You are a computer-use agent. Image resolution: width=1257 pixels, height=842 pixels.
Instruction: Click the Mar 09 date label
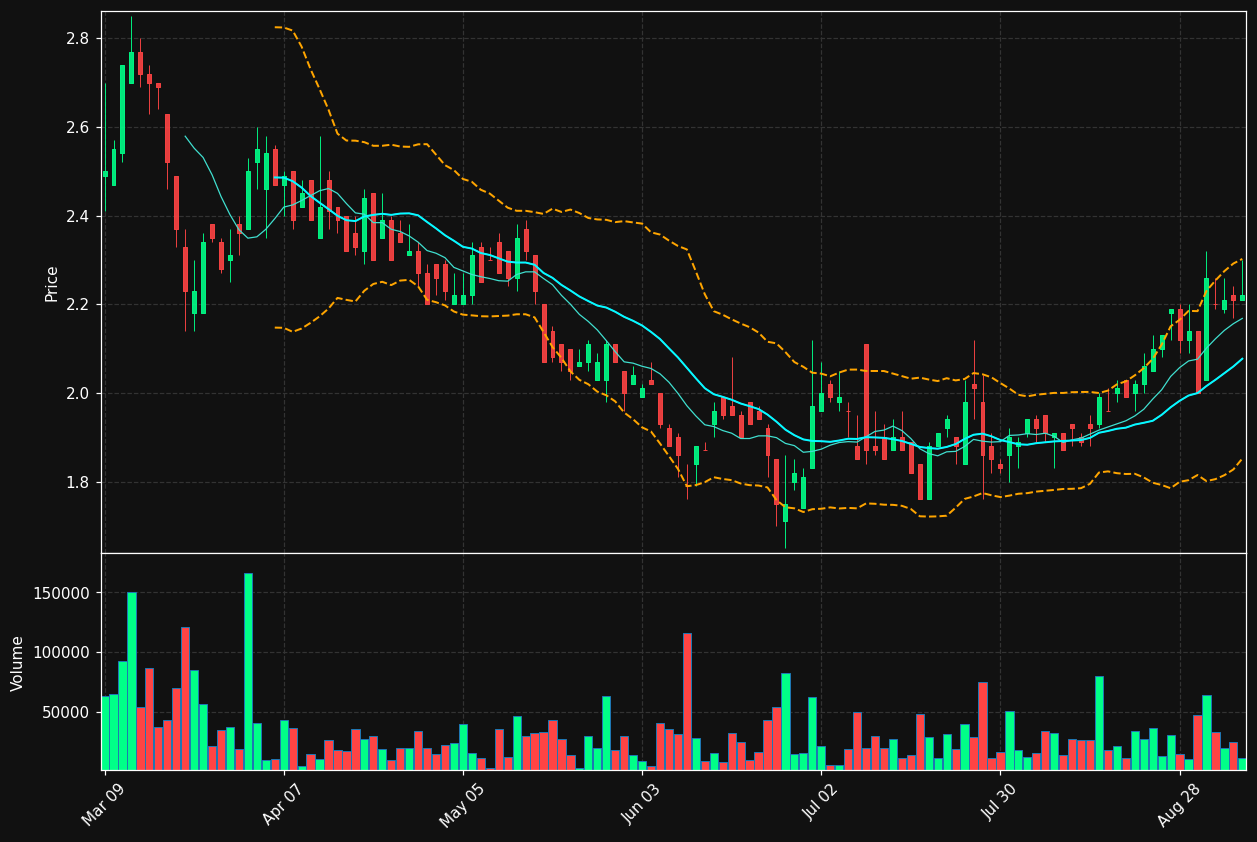(x=103, y=803)
